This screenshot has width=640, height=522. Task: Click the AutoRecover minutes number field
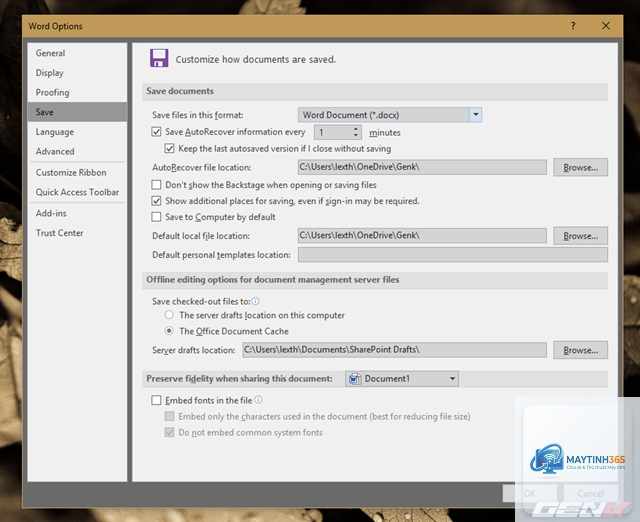(333, 132)
